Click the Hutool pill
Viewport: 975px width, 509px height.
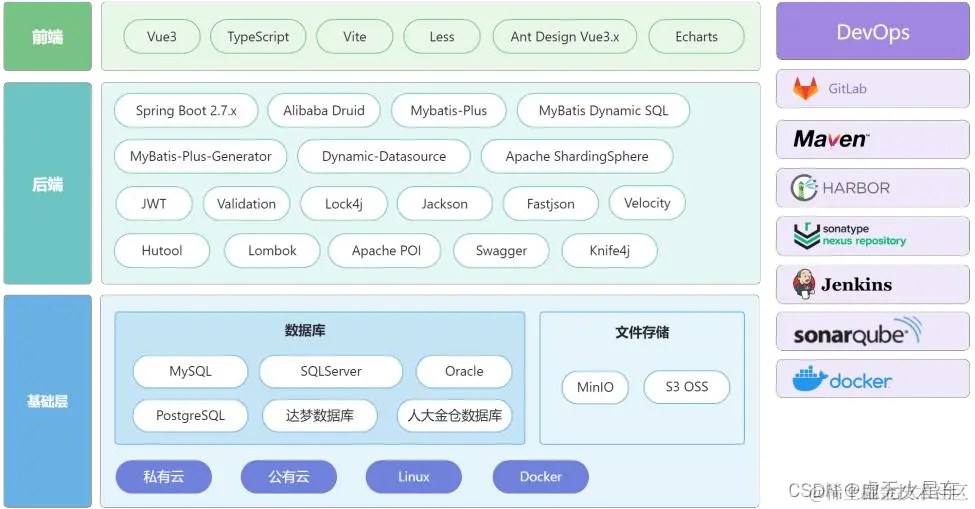[162, 250]
